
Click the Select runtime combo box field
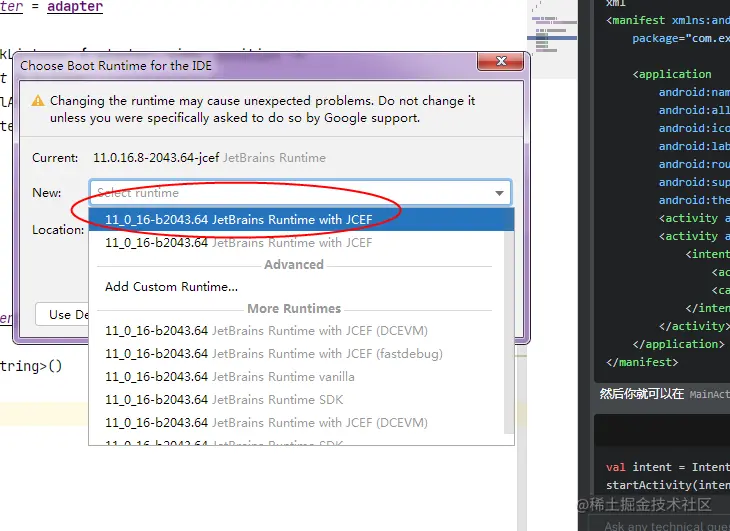pos(300,193)
